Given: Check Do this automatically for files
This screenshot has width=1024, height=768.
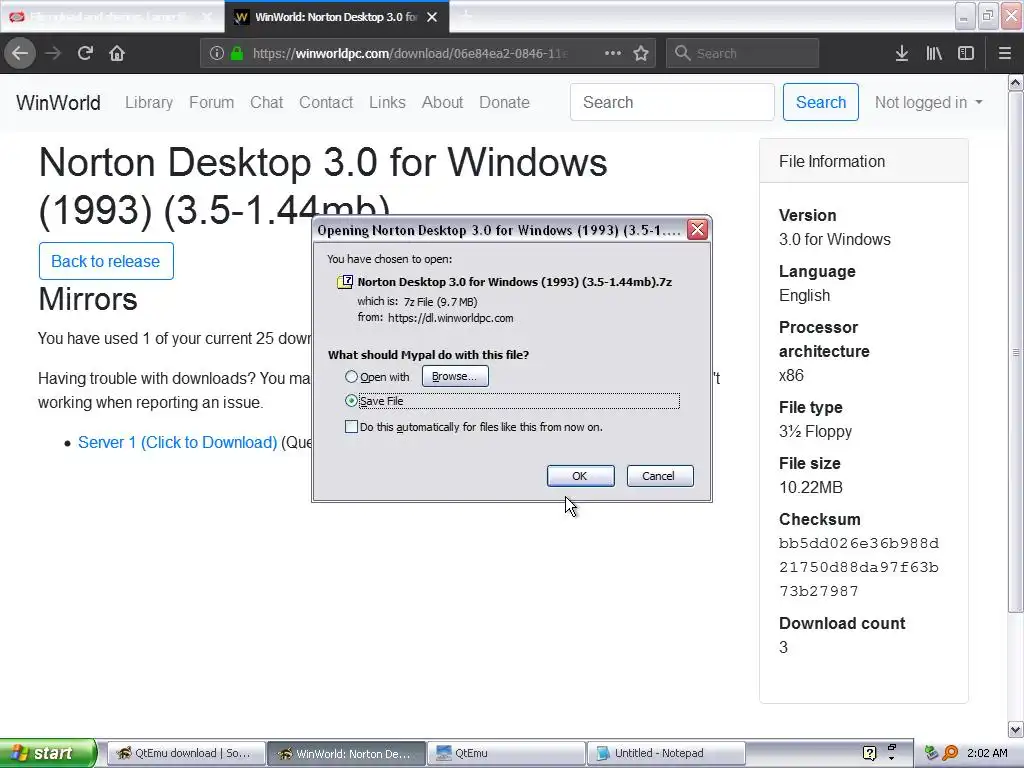Looking at the screenshot, I should pos(351,426).
